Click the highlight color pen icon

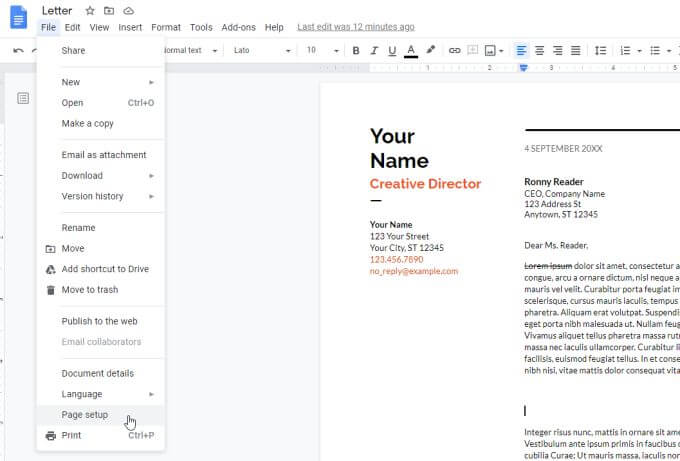(x=431, y=50)
